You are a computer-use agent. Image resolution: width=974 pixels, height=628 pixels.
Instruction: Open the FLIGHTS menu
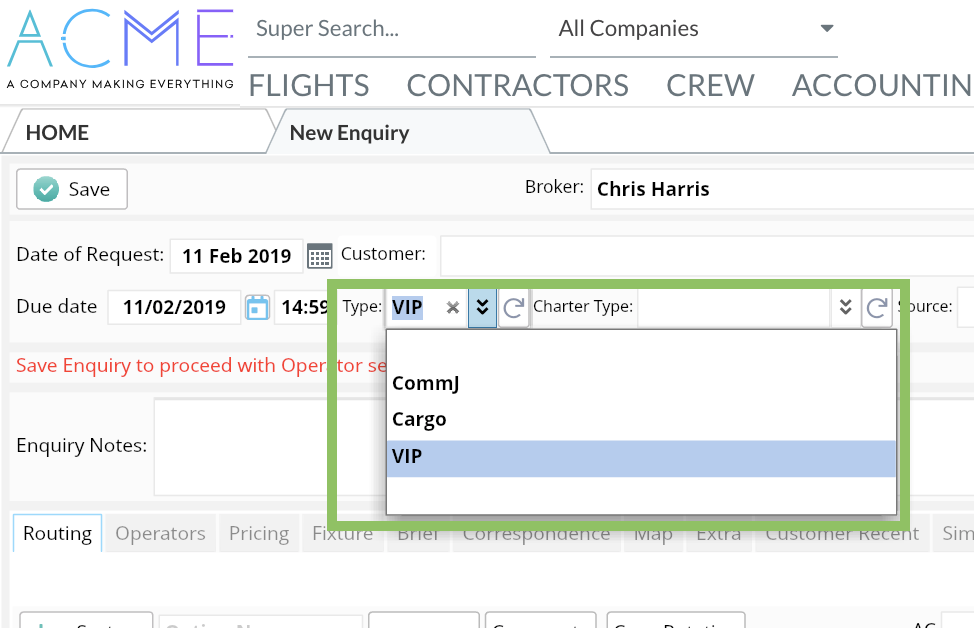click(x=309, y=86)
